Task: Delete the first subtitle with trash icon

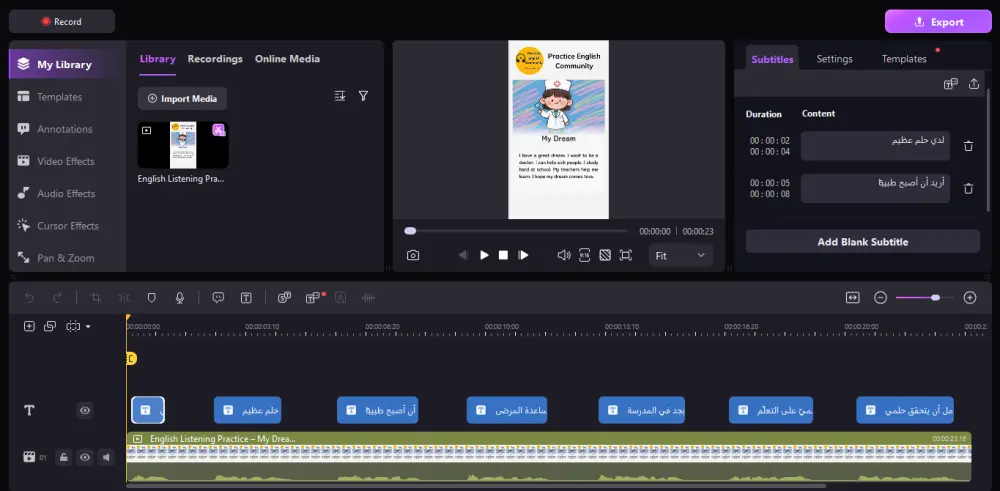Action: point(968,146)
